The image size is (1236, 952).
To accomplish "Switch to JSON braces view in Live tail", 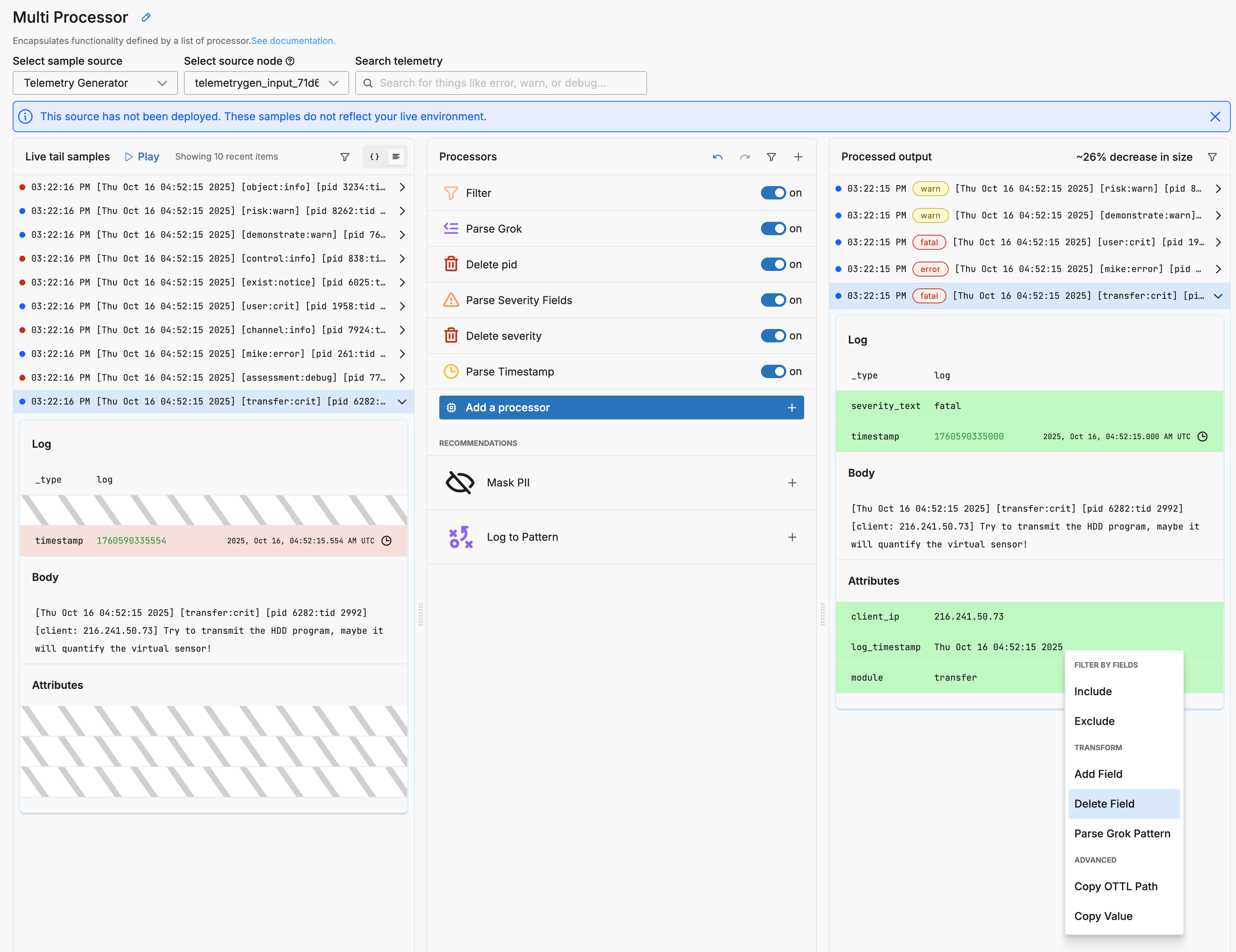I will [x=374, y=157].
